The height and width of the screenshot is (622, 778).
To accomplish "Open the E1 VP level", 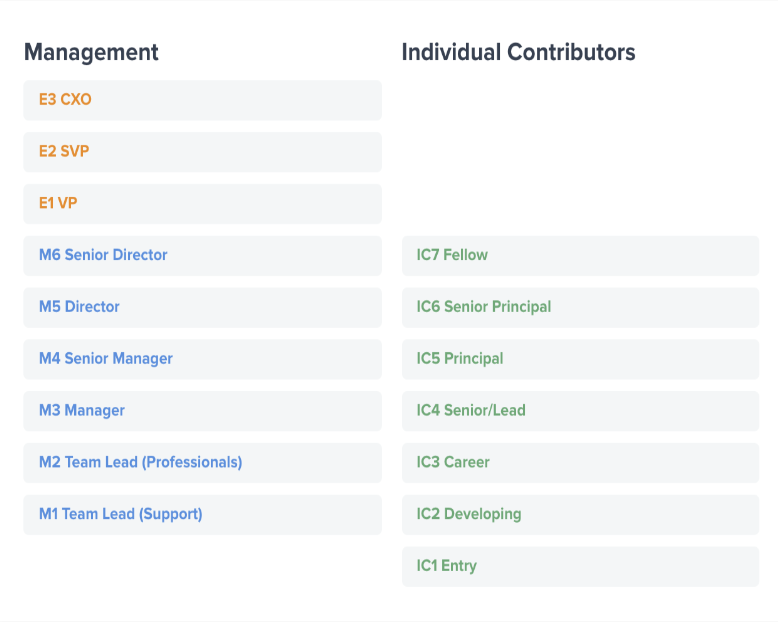I will (x=202, y=204).
